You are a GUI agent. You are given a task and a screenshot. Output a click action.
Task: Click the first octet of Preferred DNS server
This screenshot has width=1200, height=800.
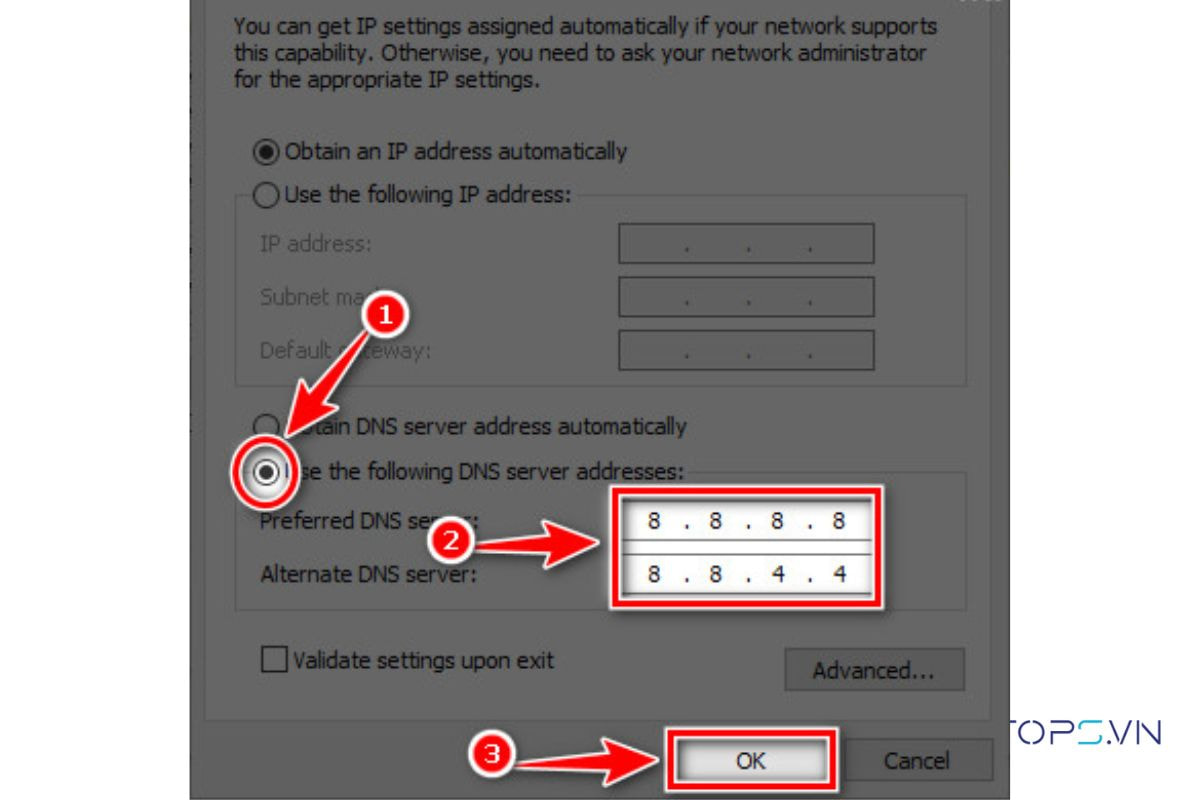point(654,521)
